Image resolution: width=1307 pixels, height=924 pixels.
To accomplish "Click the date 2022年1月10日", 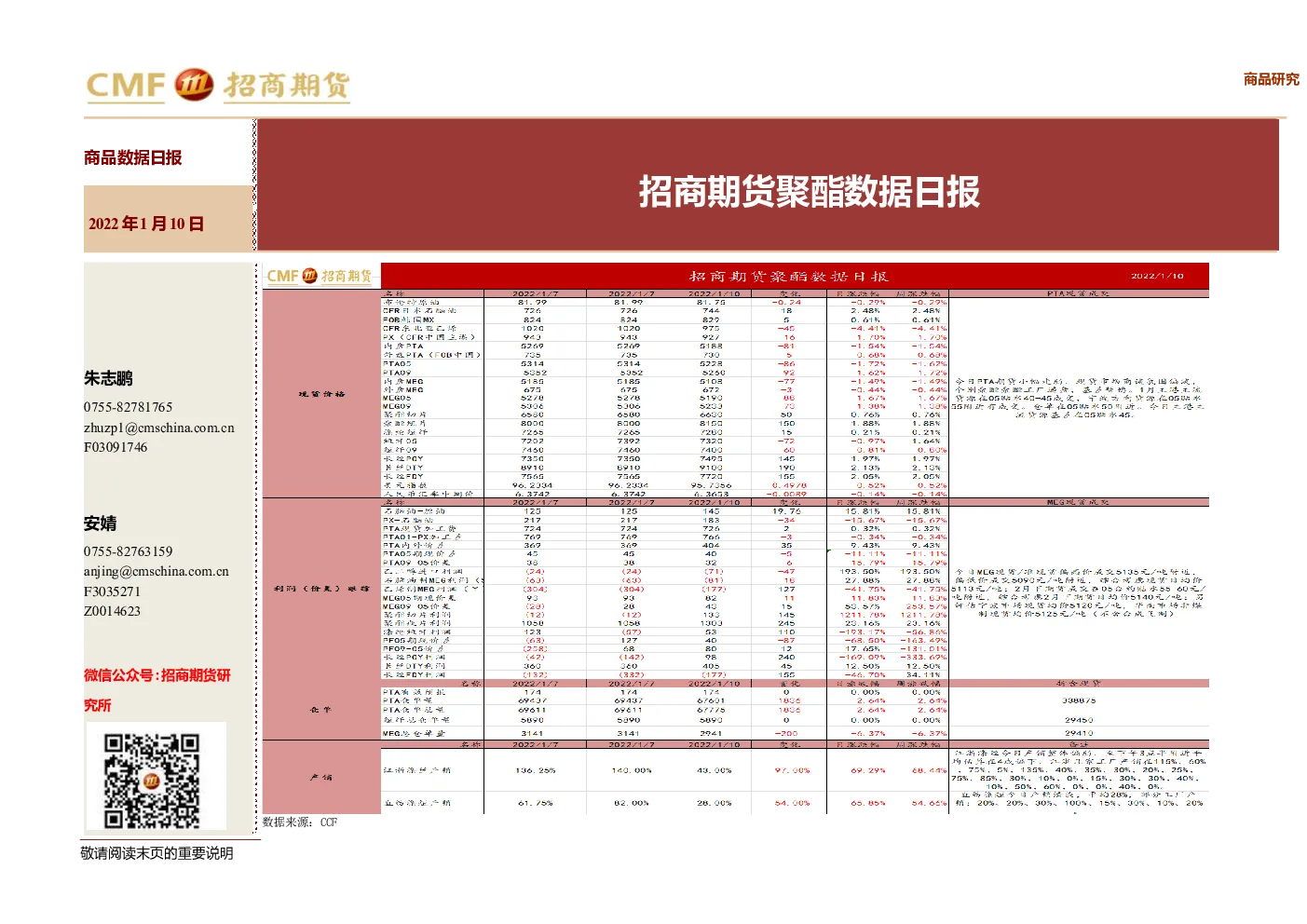I will coord(146,224).
